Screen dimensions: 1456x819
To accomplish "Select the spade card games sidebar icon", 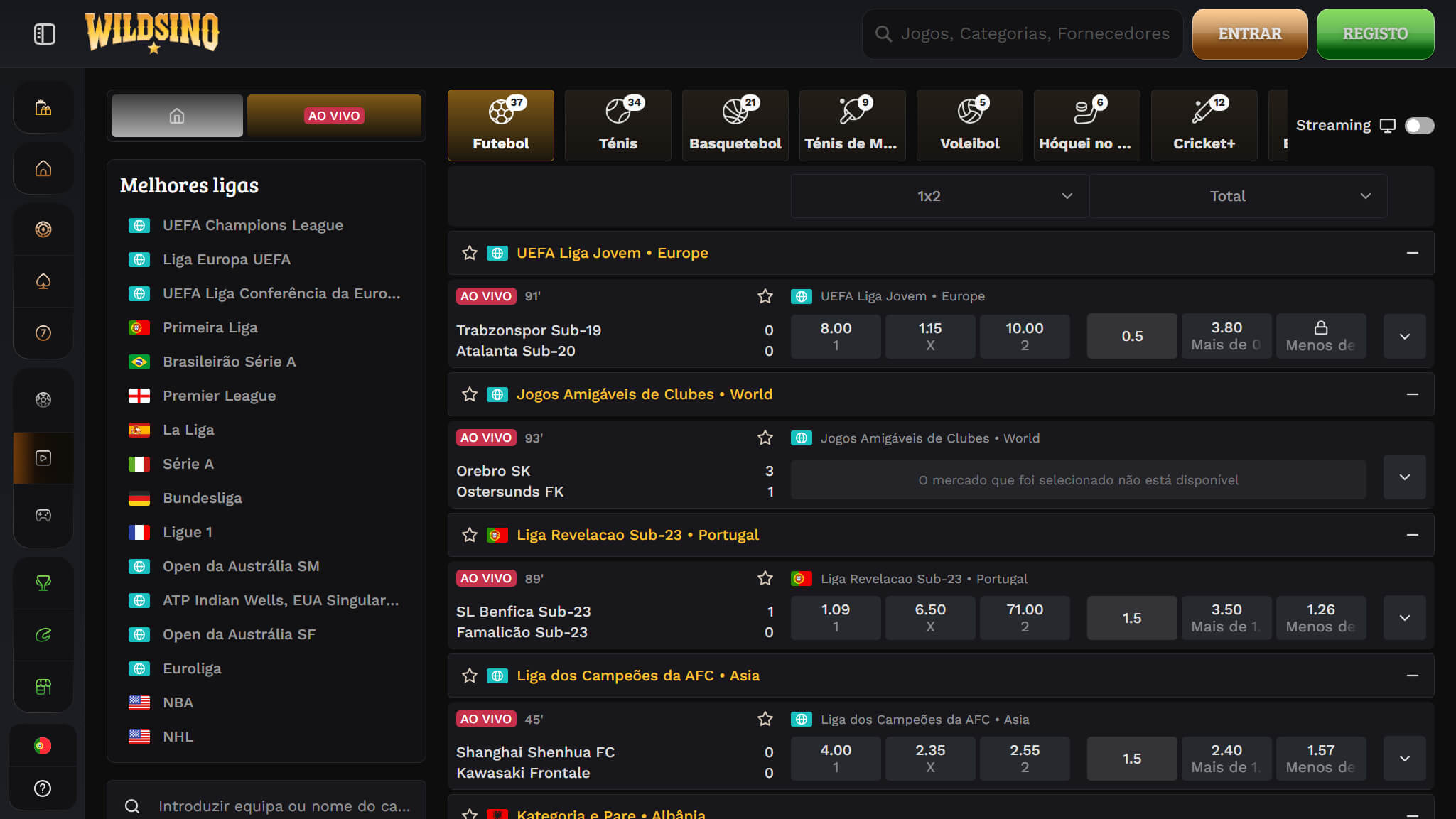I will coord(43,281).
